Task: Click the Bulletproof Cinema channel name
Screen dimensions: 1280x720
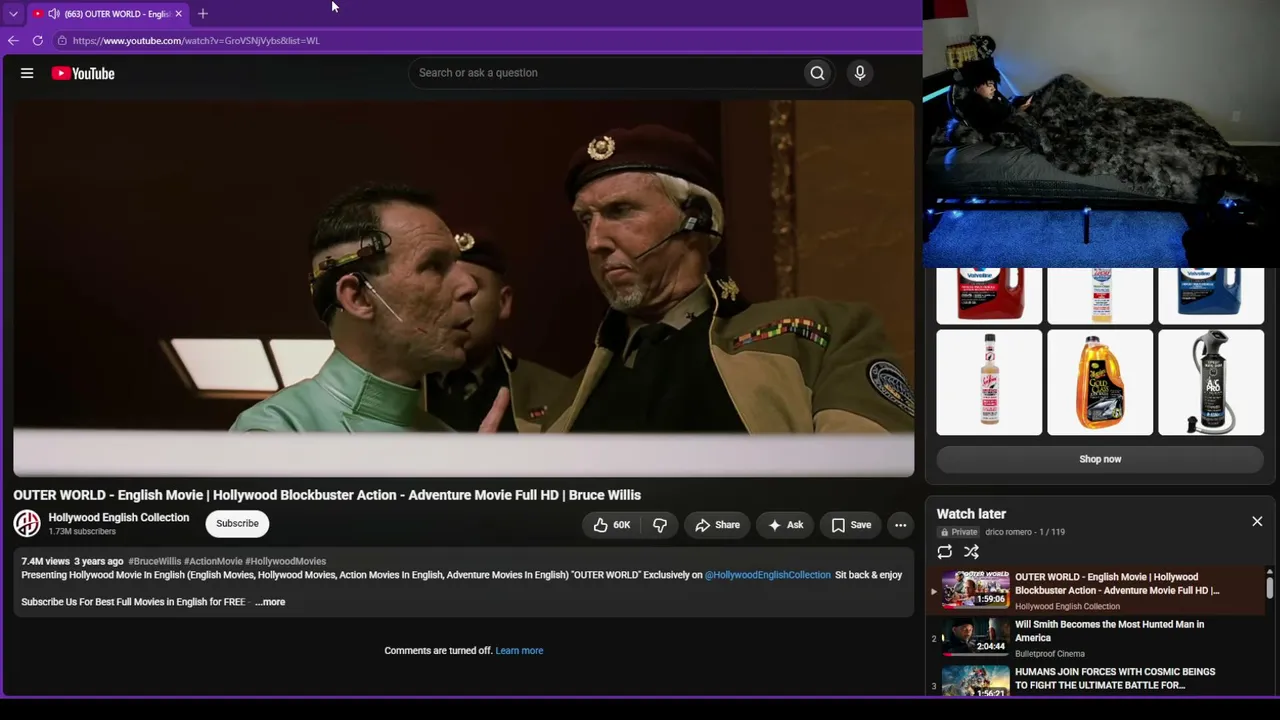Action: click(x=1050, y=654)
